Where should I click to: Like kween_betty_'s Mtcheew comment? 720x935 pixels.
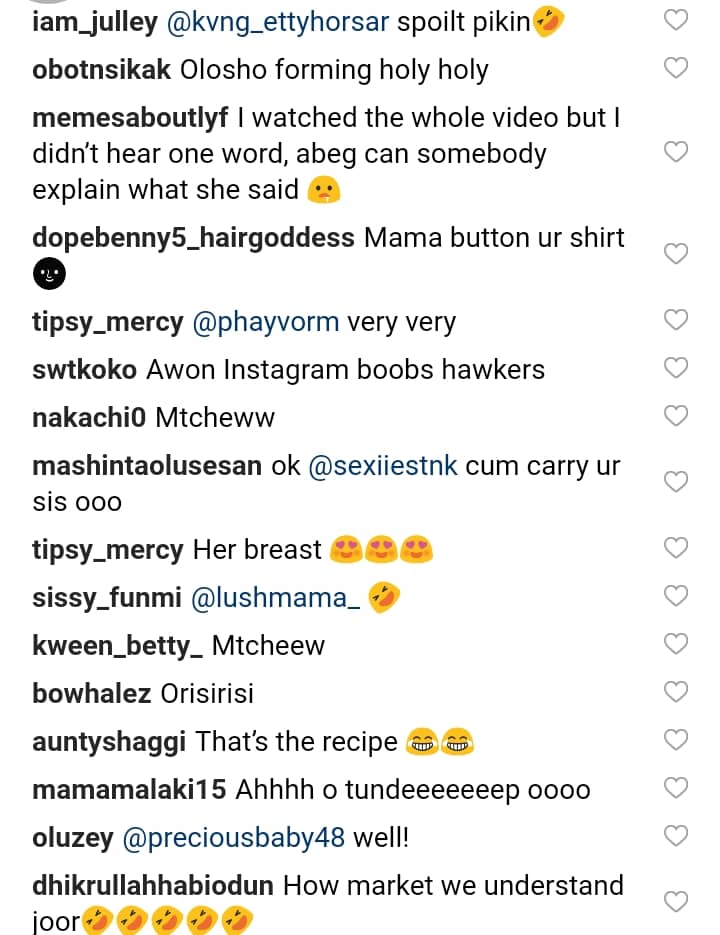[x=677, y=644]
